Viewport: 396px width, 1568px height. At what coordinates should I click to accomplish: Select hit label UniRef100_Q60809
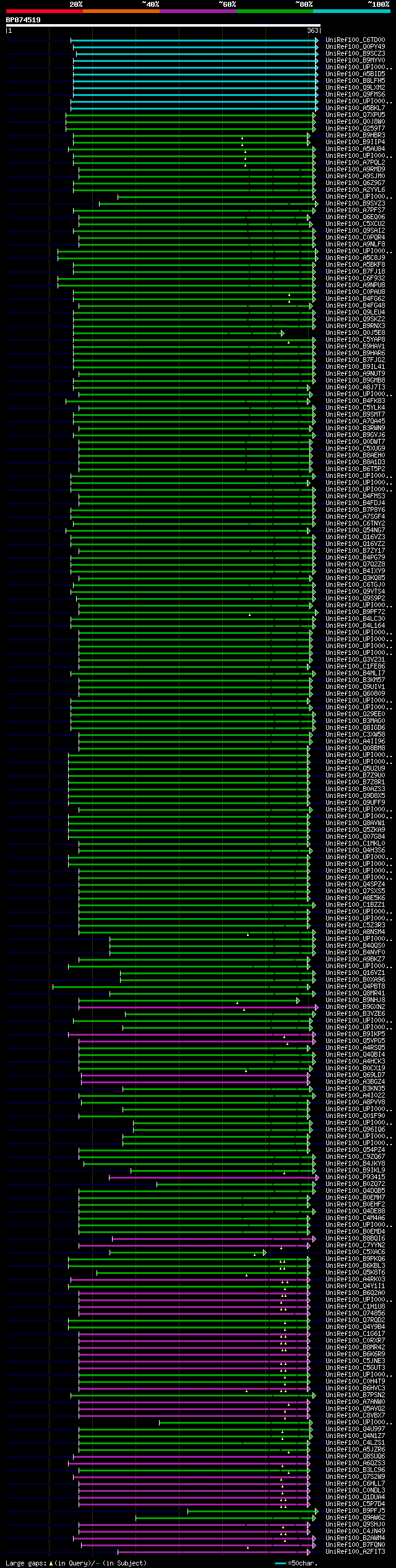pos(355,694)
